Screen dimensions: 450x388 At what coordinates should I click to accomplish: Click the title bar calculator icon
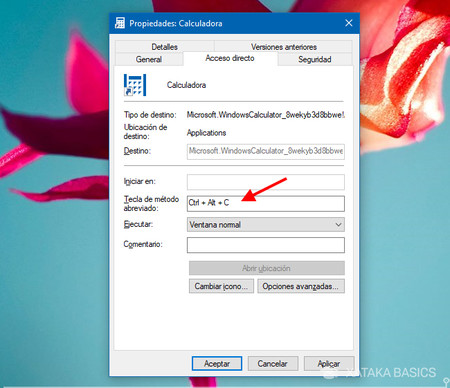[x=120, y=23]
